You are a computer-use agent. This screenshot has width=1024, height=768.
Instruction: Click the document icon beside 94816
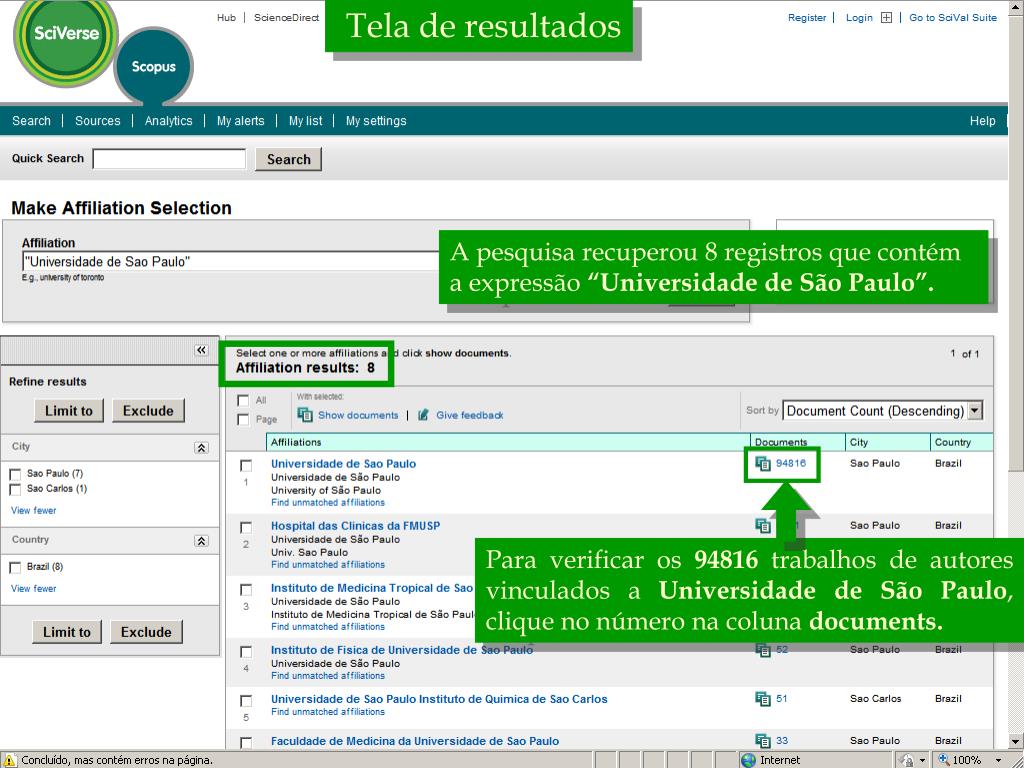tap(763, 464)
